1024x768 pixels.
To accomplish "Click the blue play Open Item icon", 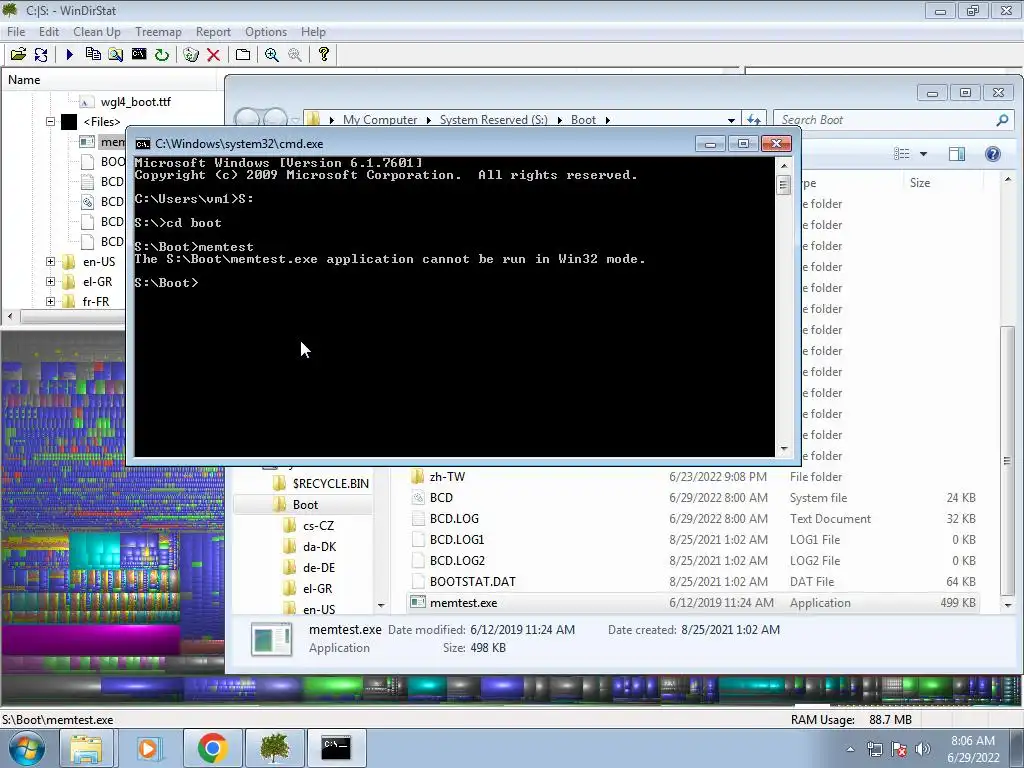I will coord(69,55).
